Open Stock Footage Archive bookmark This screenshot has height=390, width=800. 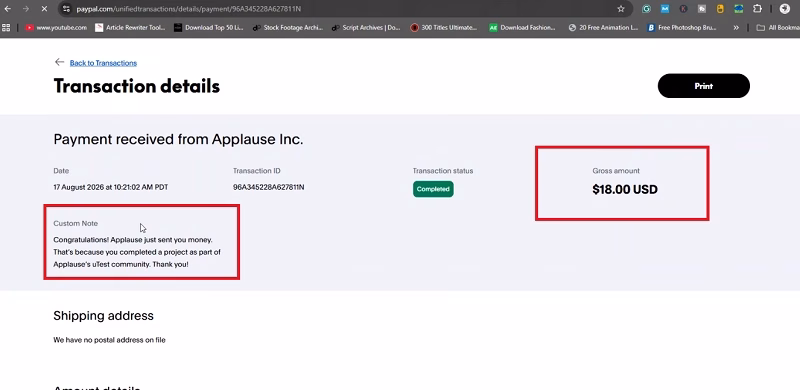(288, 28)
